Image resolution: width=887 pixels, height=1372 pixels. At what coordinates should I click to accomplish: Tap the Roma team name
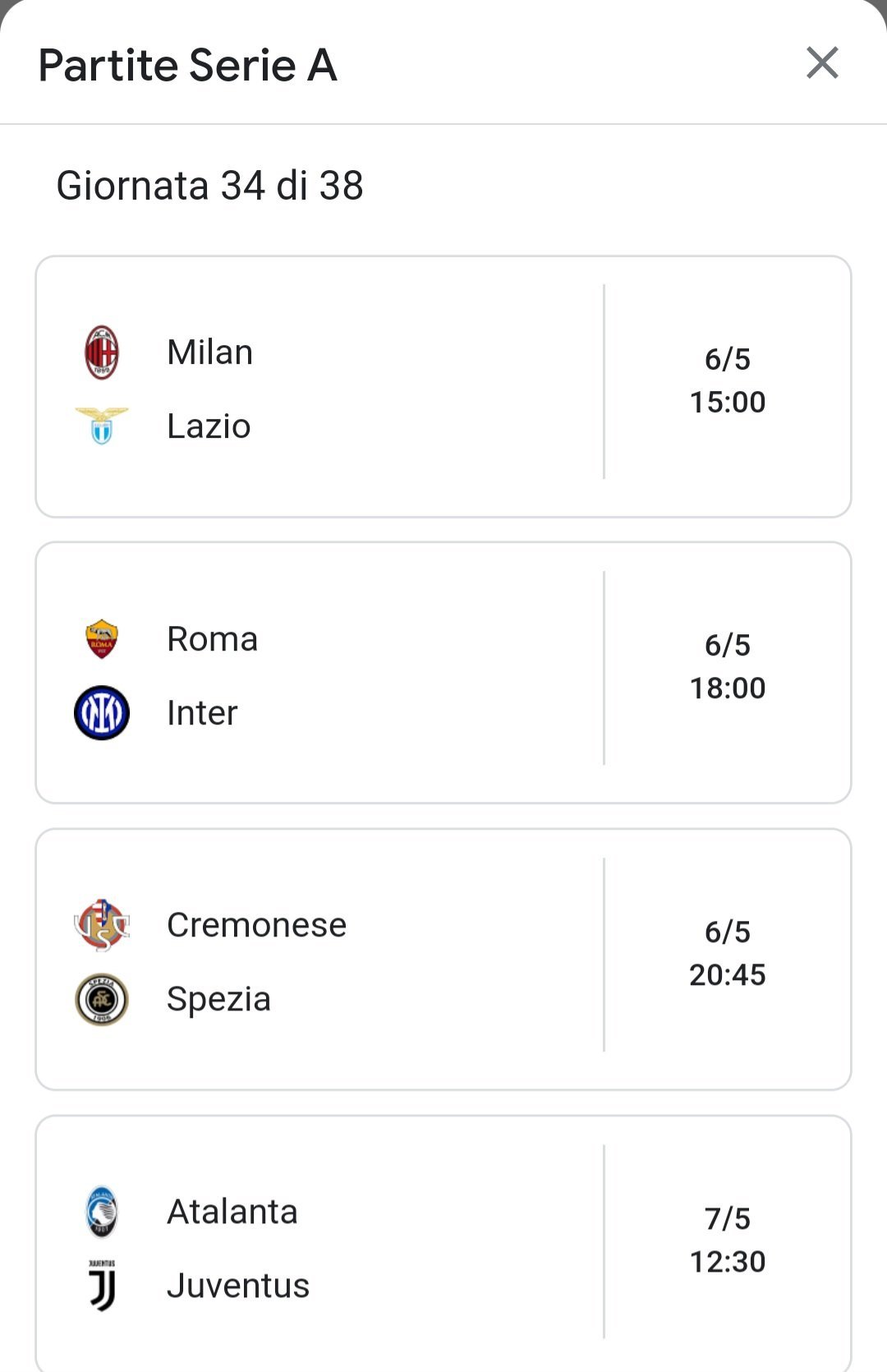[212, 639]
